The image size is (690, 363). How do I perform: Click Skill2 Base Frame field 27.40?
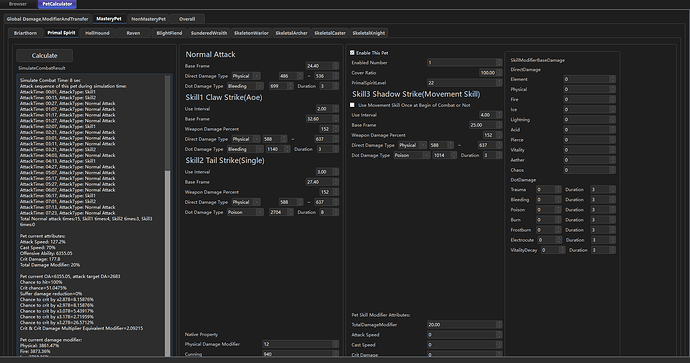[x=322, y=182]
